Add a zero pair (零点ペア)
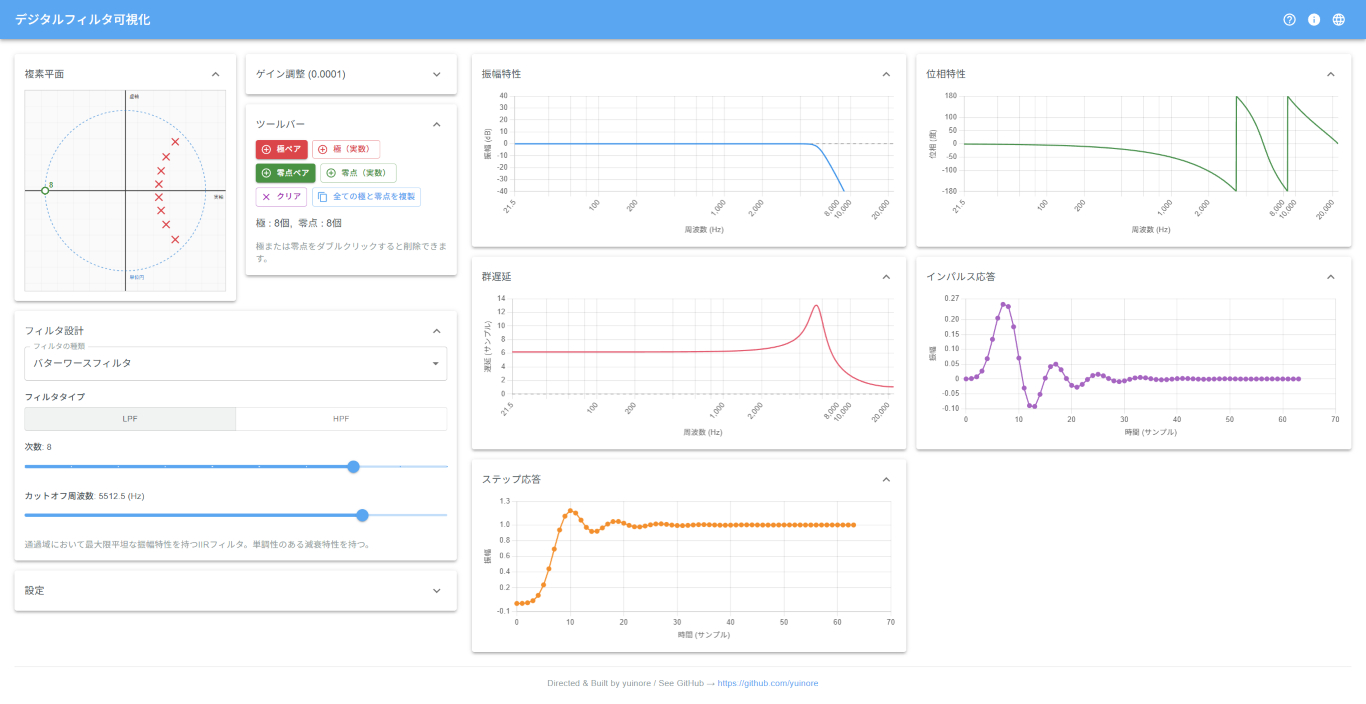The width and height of the screenshot is (1366, 704). pyautogui.click(x=285, y=173)
